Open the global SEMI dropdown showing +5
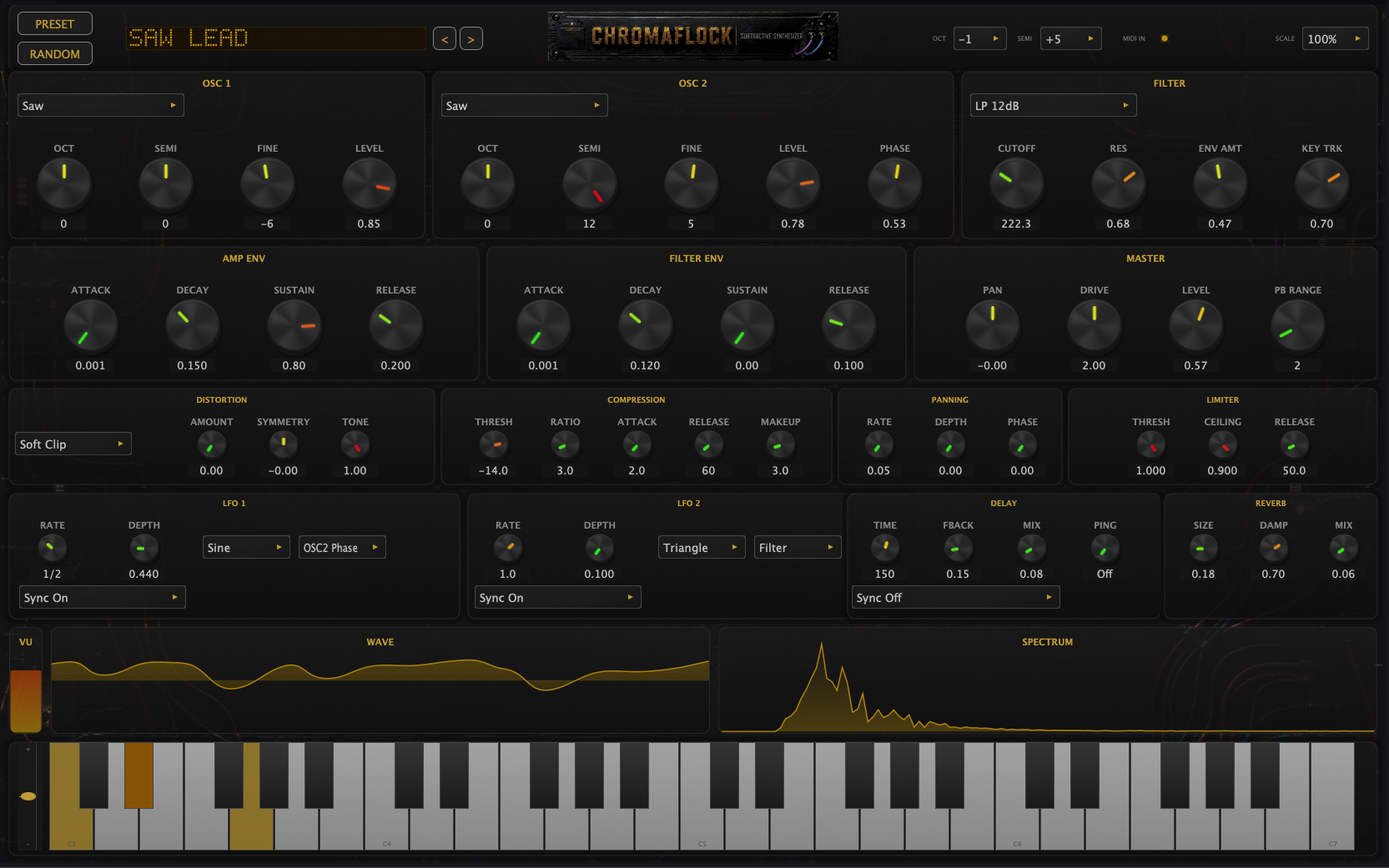This screenshot has height=868, width=1389. tap(1071, 38)
